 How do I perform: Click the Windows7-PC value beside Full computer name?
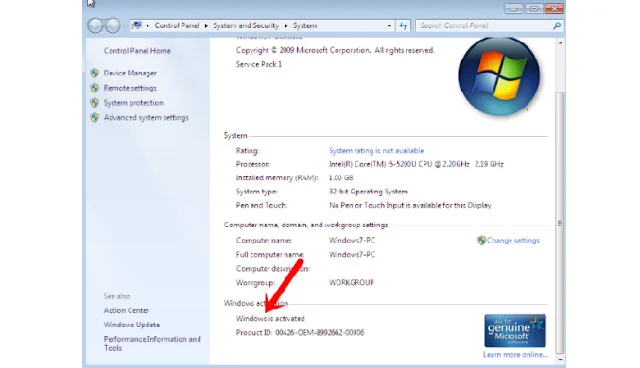point(352,254)
